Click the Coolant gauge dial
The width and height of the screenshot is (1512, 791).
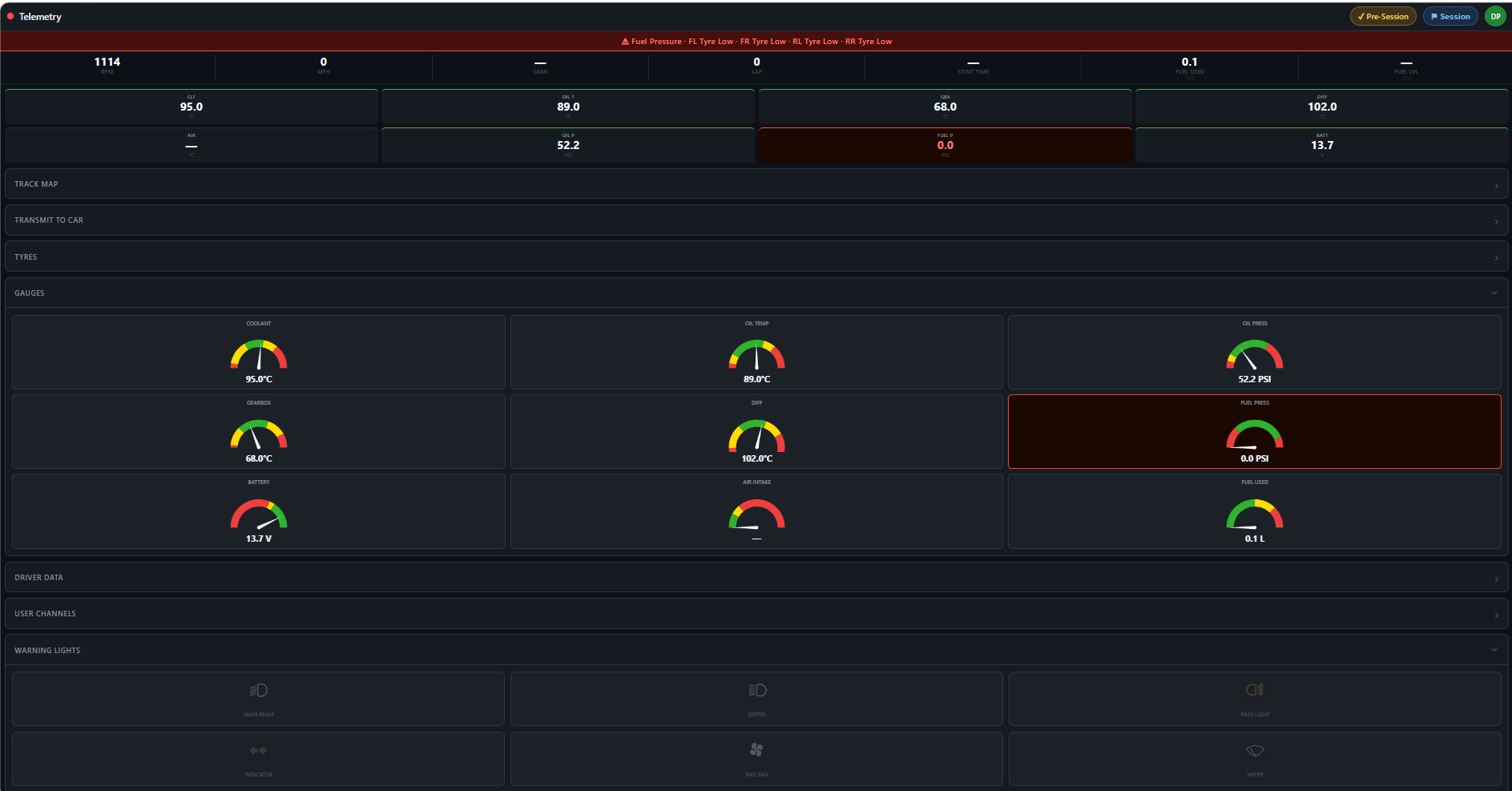coord(259,354)
